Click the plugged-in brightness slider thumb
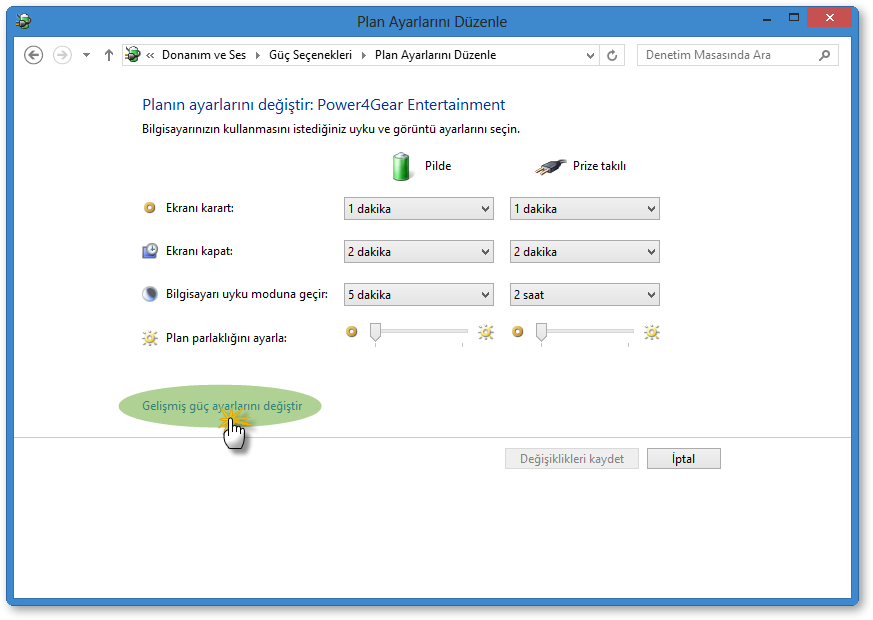This screenshot has width=873, height=620. 541,332
